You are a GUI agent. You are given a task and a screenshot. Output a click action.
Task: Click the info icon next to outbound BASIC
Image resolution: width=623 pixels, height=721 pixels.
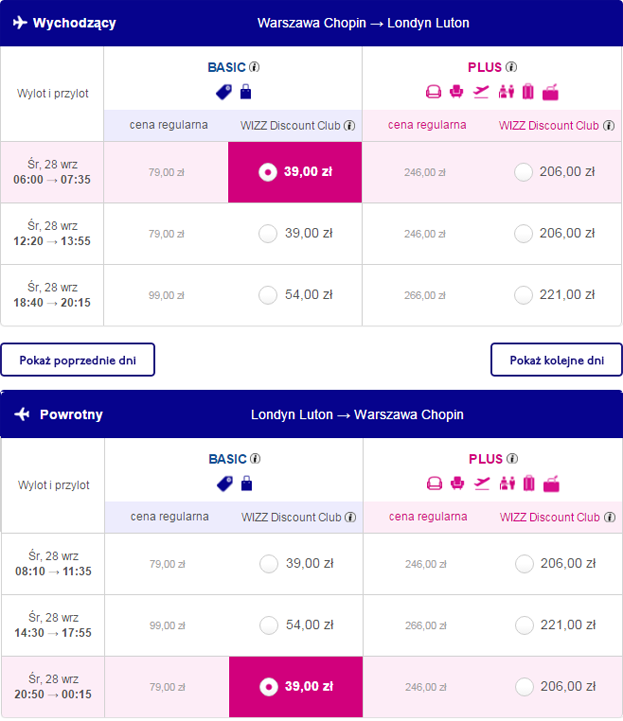(254, 67)
